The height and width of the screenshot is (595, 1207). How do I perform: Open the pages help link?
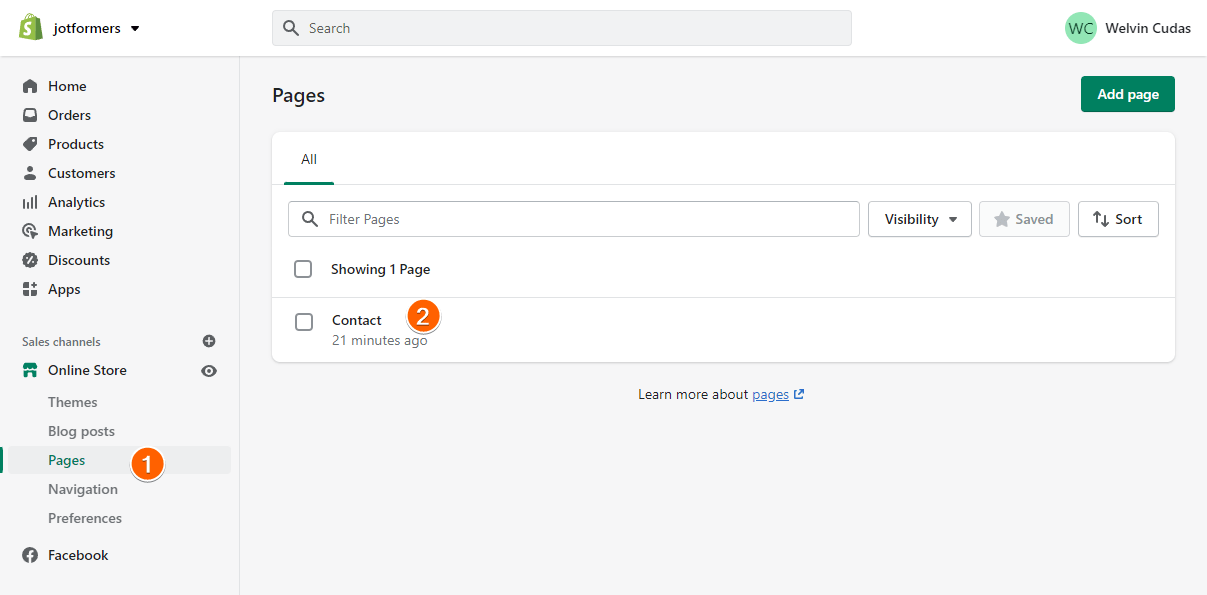point(772,394)
